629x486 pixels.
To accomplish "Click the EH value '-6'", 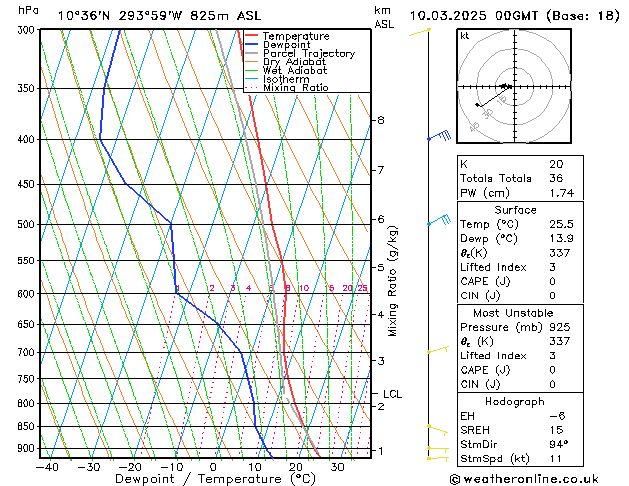I will point(557,416).
